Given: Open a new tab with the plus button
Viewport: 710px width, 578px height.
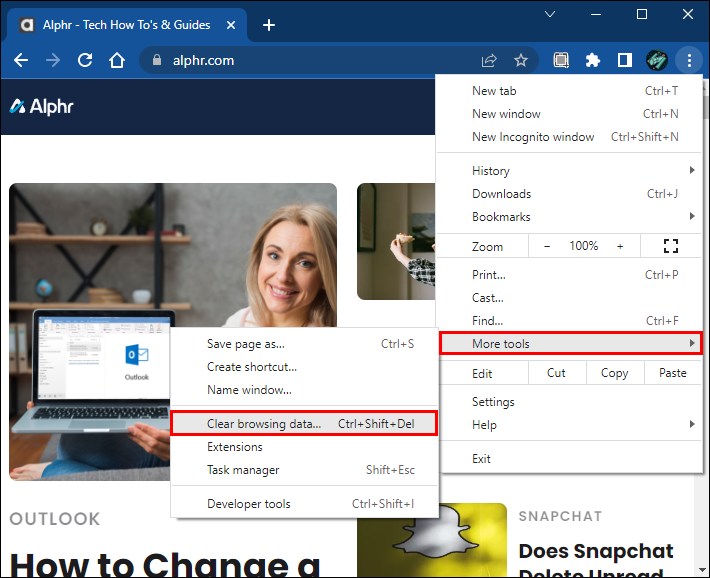Looking at the screenshot, I should click(x=268, y=25).
